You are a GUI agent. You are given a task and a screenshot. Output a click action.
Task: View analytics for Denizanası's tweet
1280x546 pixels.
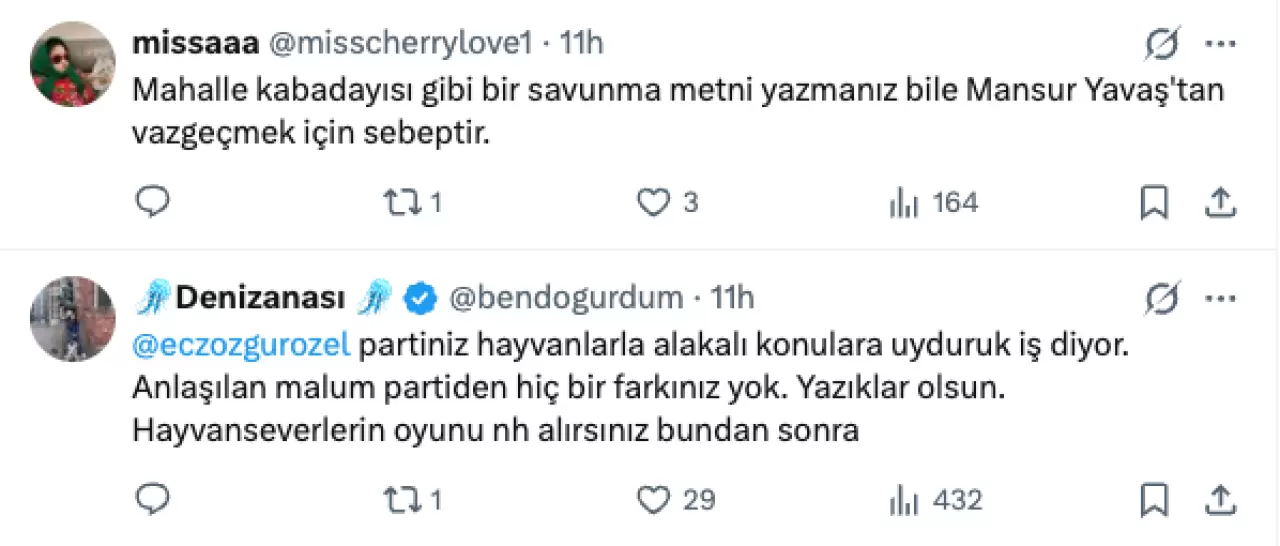point(904,499)
